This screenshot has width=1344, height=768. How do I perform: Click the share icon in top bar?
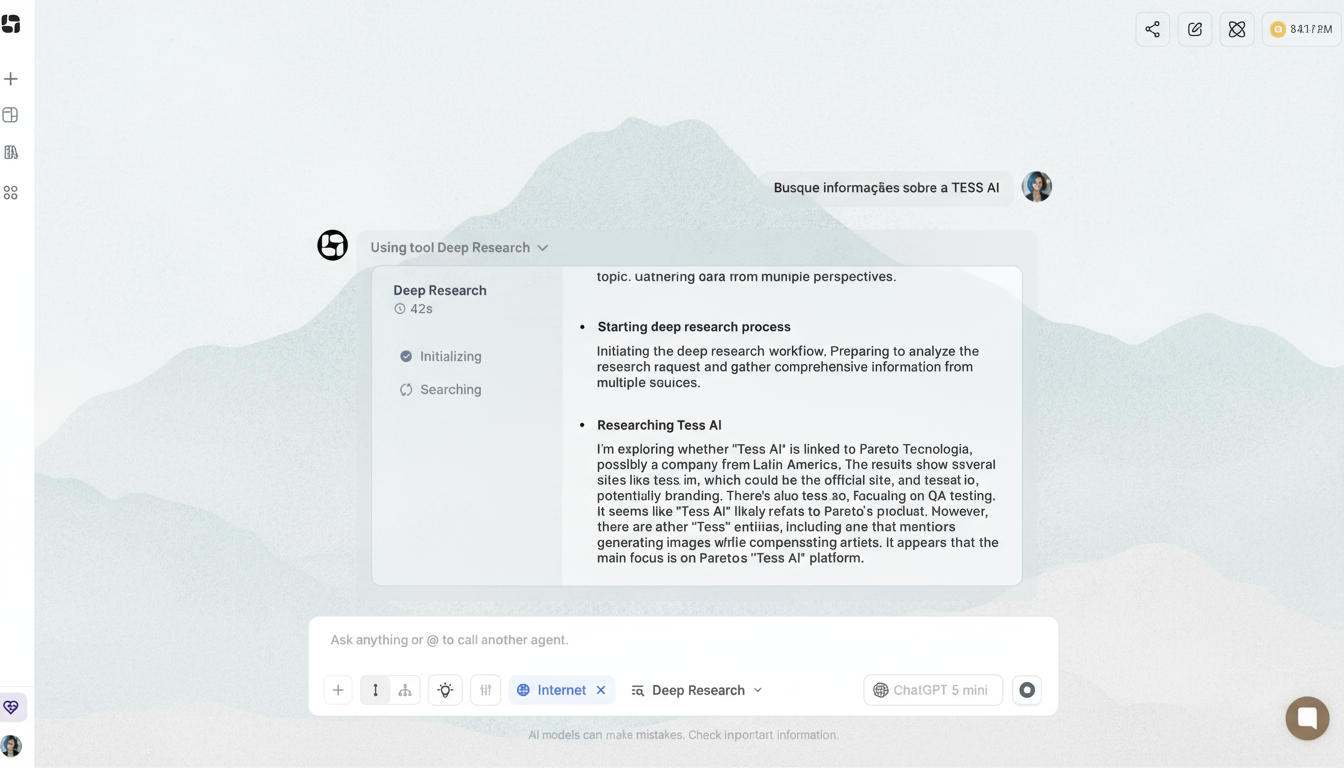click(x=1152, y=29)
